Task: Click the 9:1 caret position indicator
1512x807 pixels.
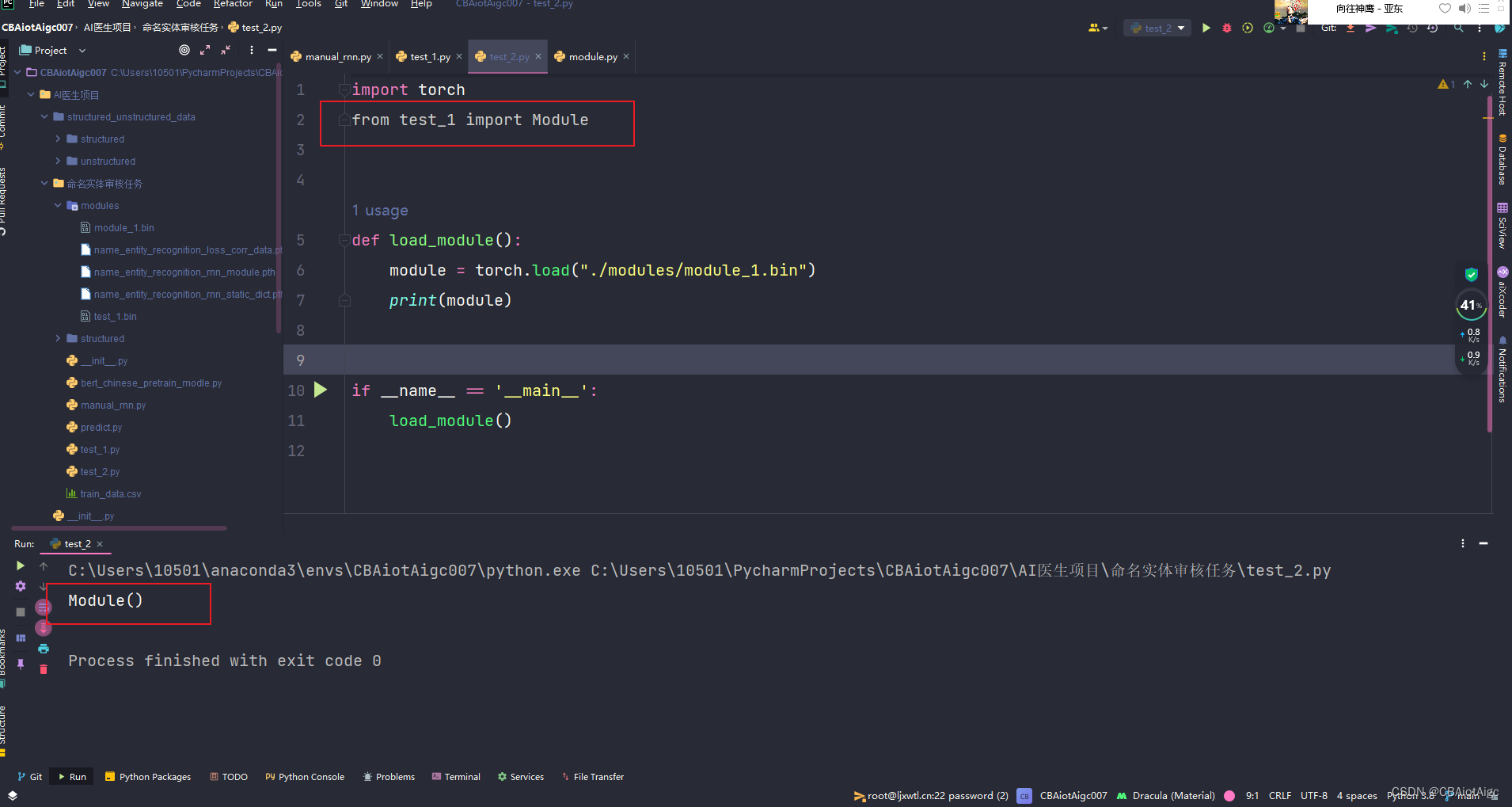Action: [x=1253, y=795]
